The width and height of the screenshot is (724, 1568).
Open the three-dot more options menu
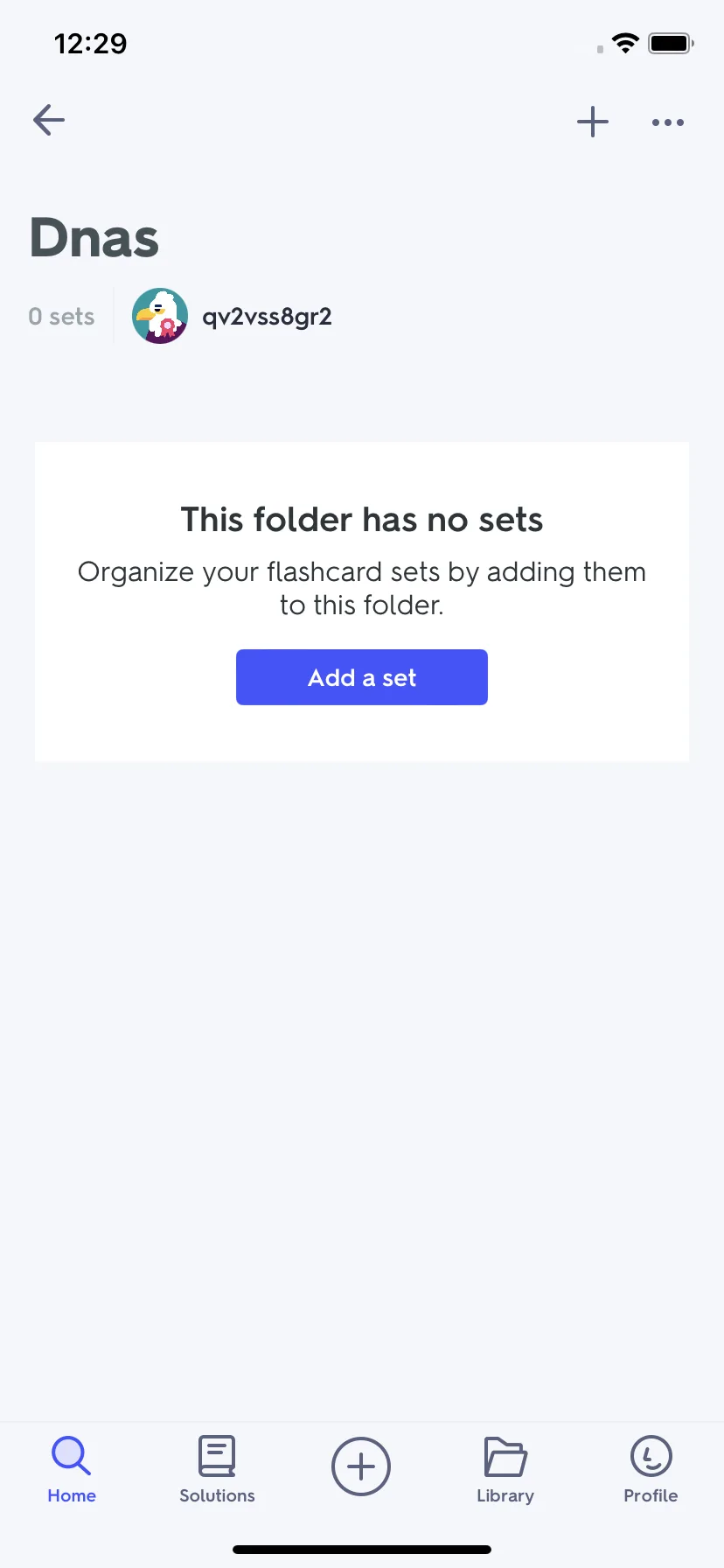coord(668,122)
